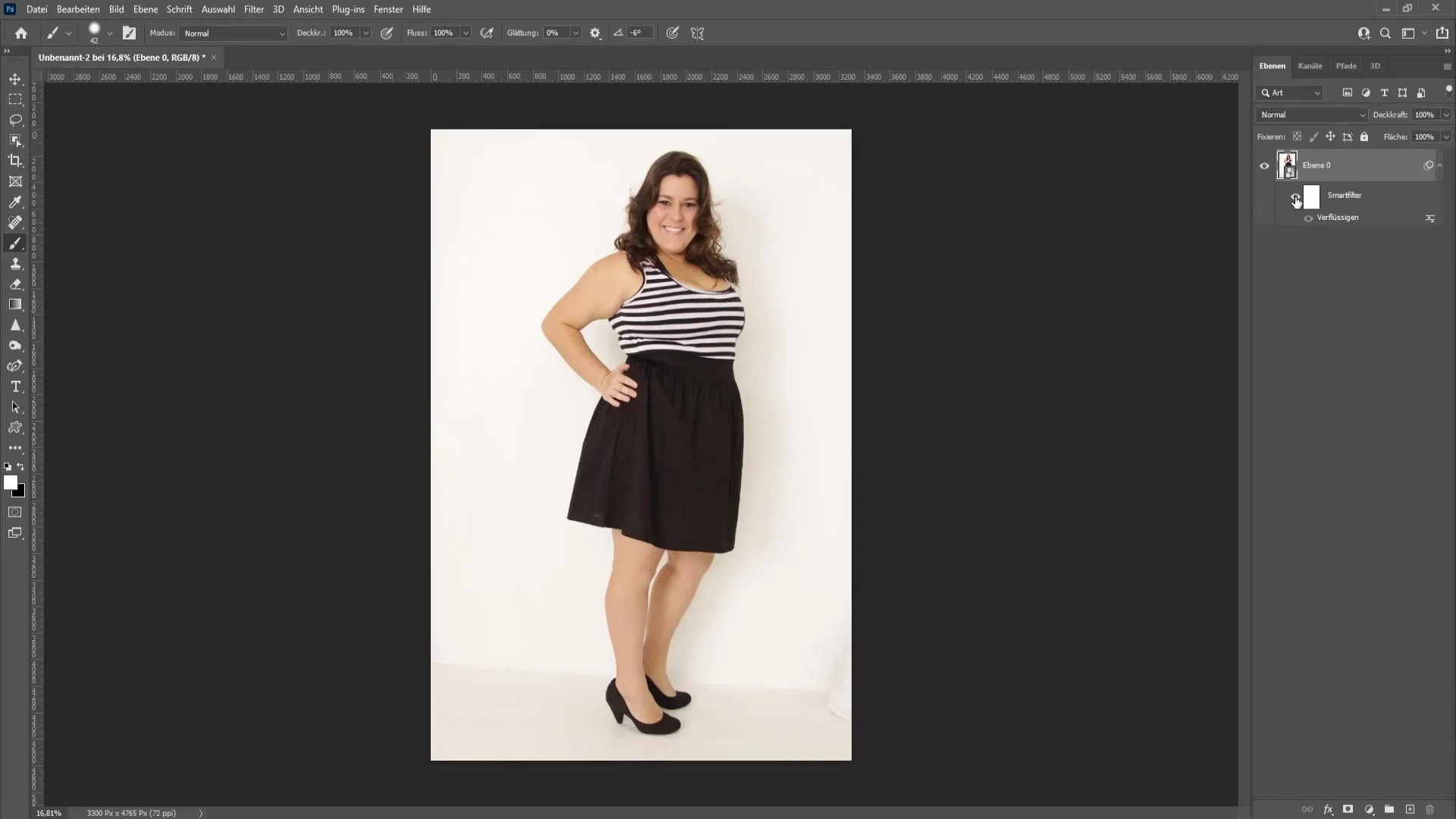The width and height of the screenshot is (1456, 819).
Task: Select the Clone Stamp tool
Action: point(15,263)
